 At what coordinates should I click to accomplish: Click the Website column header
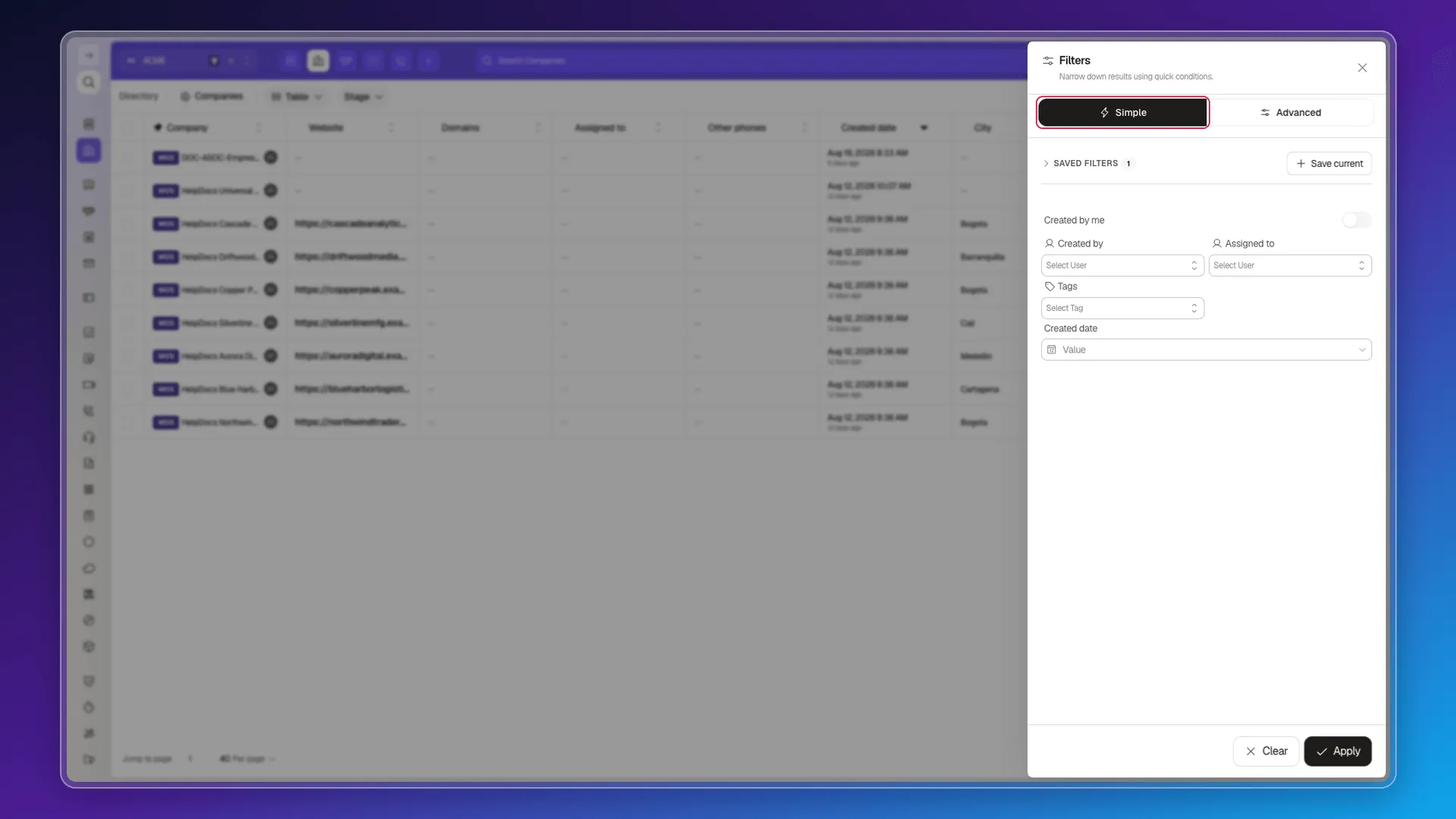tap(326, 127)
